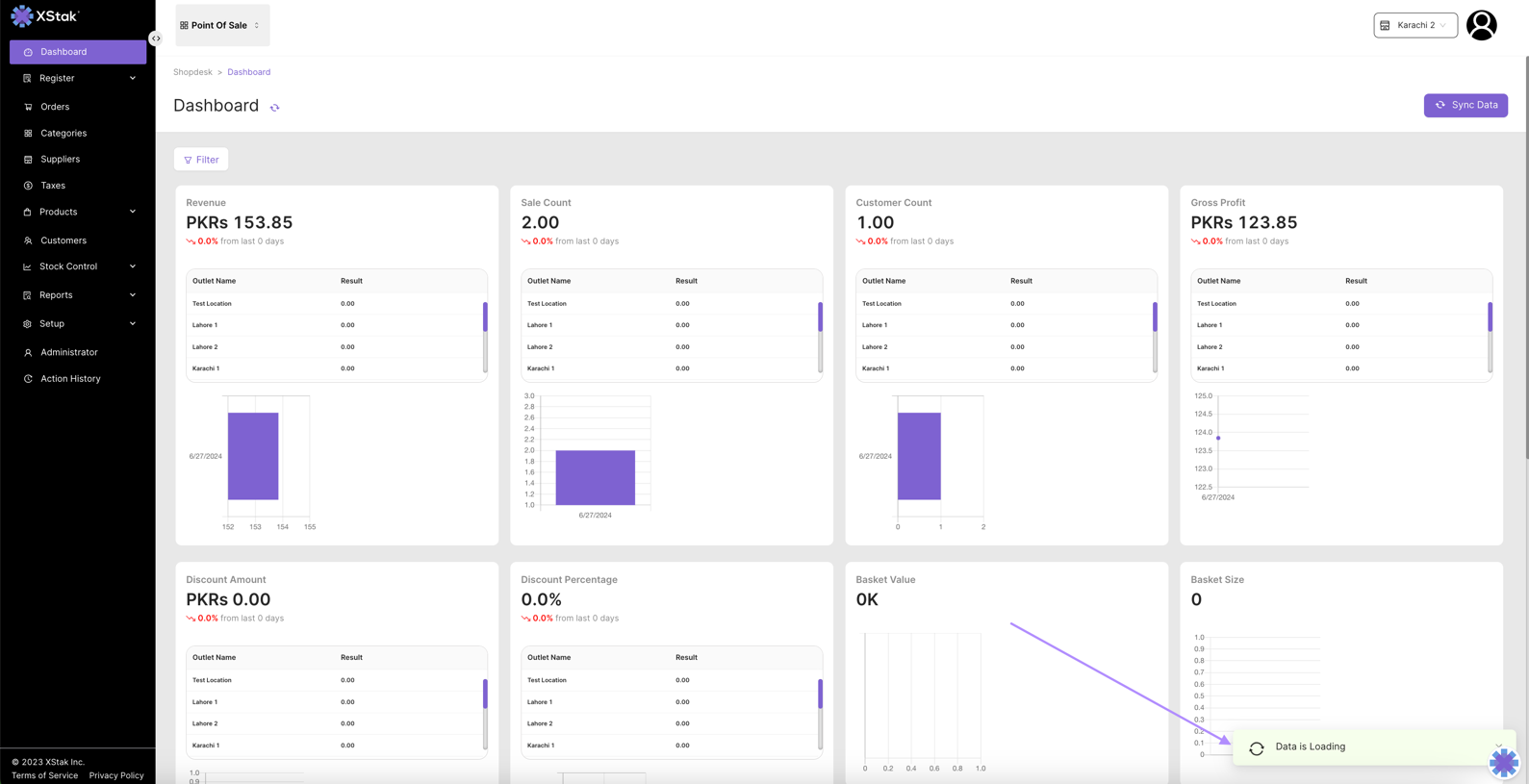Viewport: 1529px width, 784px height.
Task: Click the Filter button
Action: click(x=201, y=160)
